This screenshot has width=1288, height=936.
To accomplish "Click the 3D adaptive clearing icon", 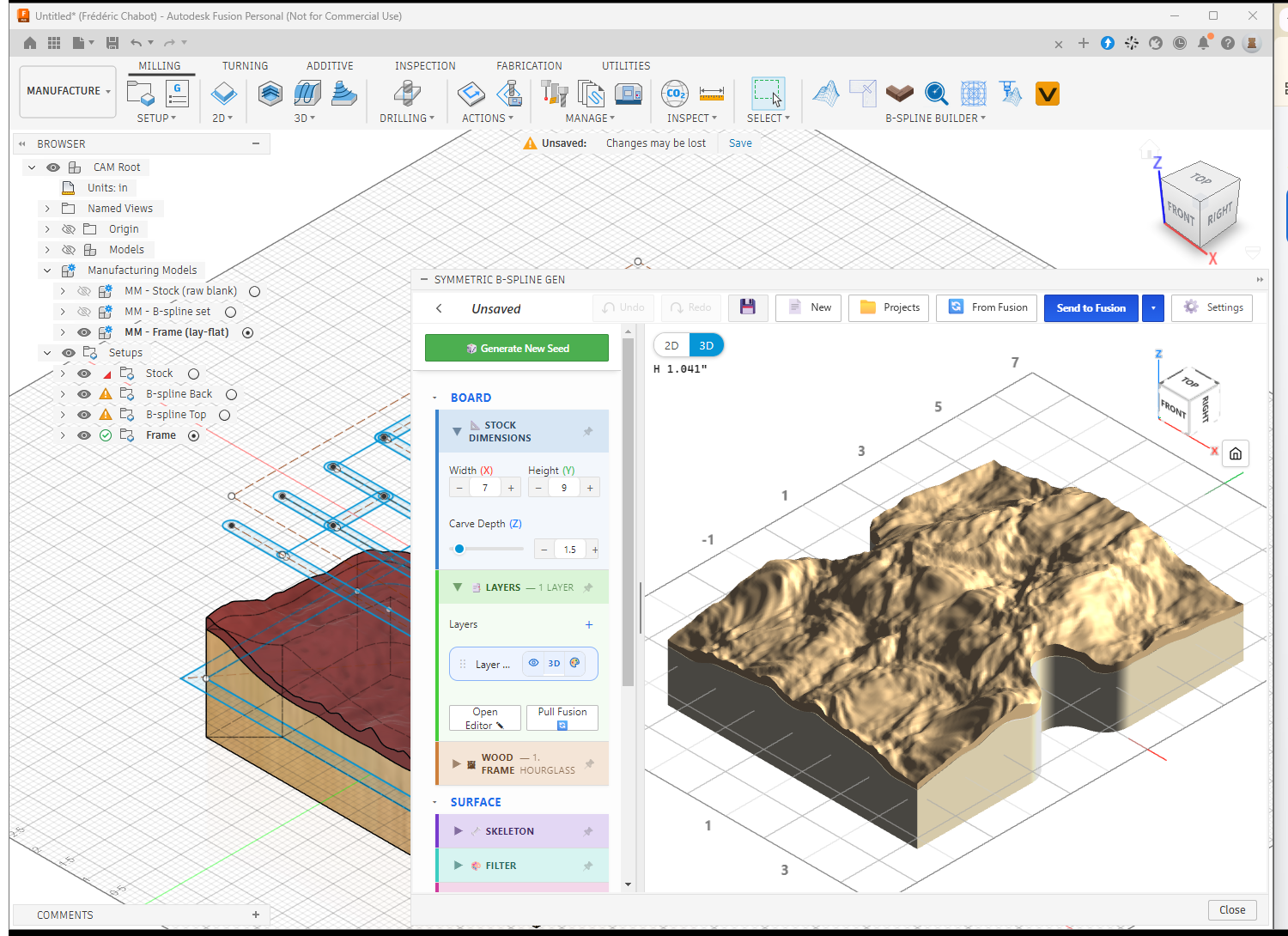I will [270, 93].
